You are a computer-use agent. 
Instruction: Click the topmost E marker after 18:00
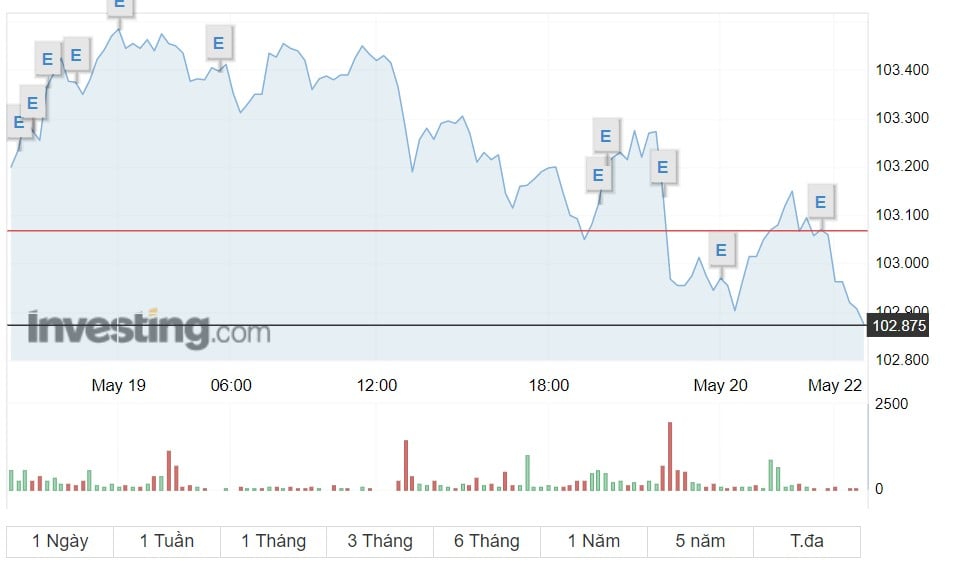[605, 136]
